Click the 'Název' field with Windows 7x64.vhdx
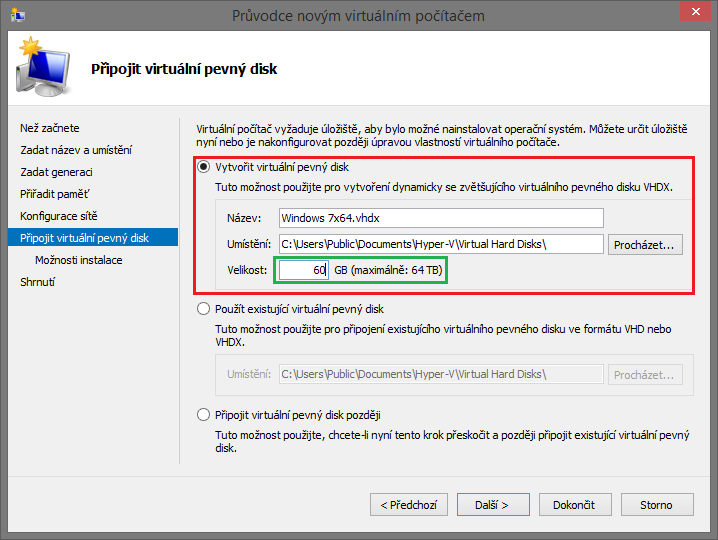Screen dimensions: 718x540 (x=441, y=218)
